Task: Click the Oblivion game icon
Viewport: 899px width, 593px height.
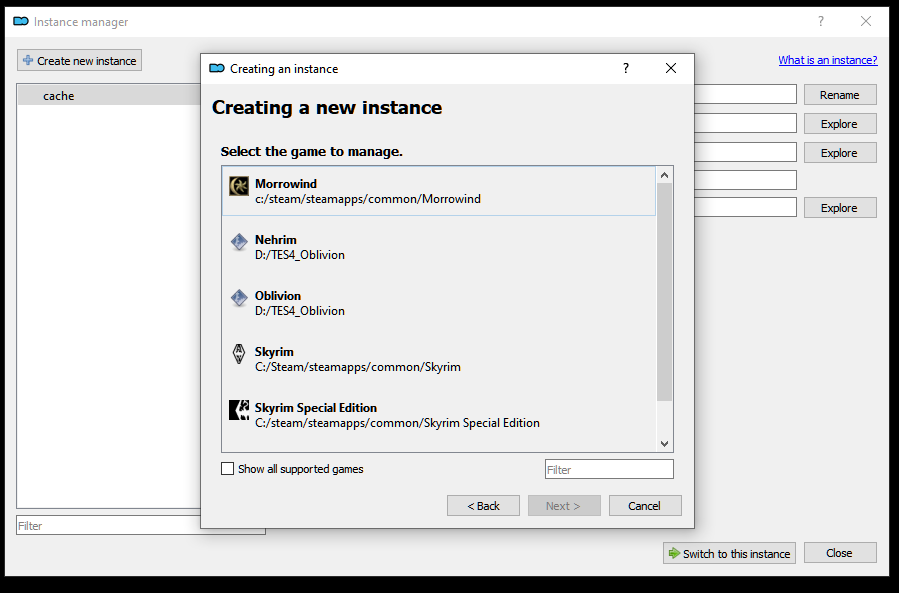Action: pyautogui.click(x=239, y=298)
